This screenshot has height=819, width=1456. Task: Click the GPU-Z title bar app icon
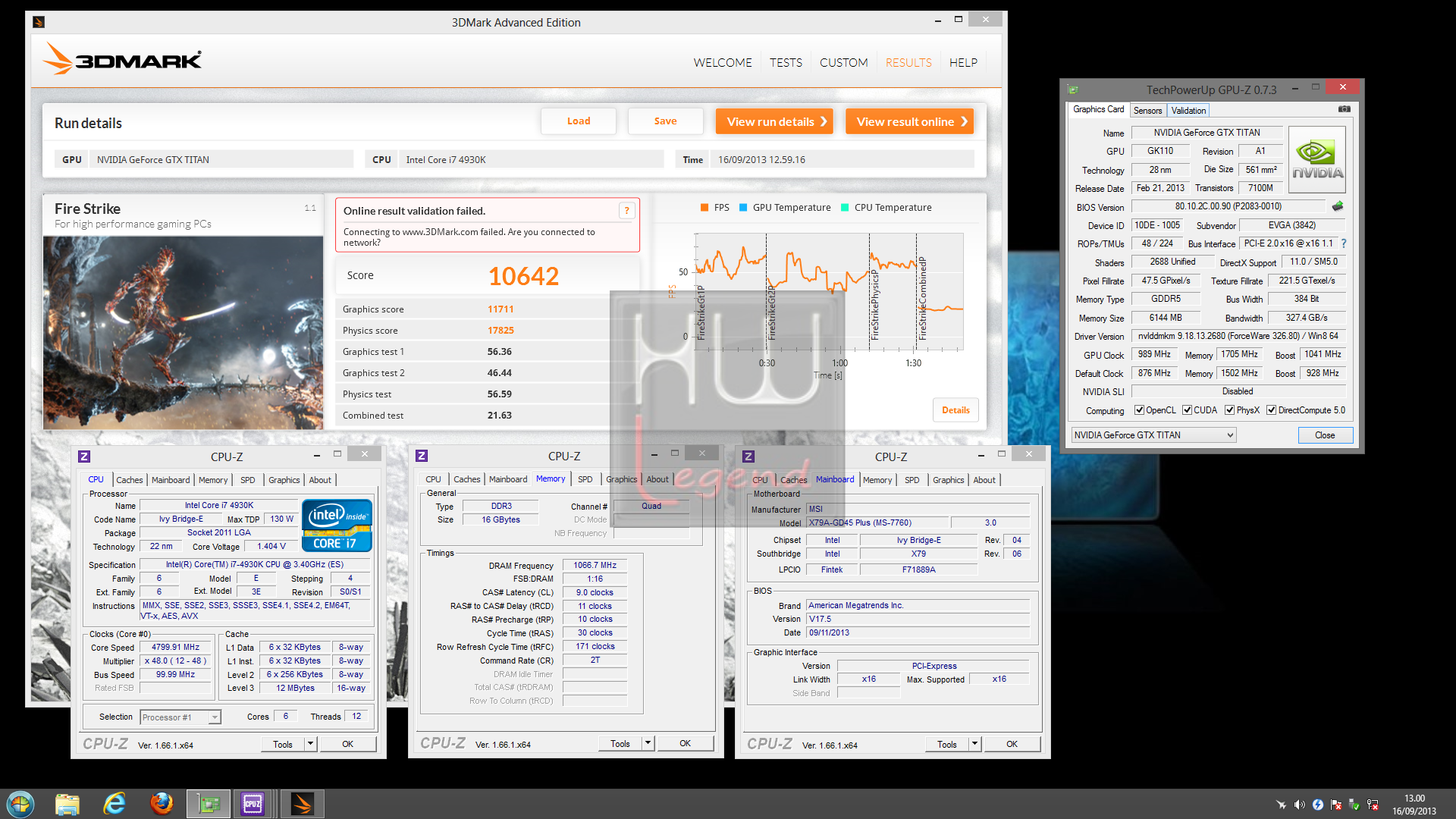click(1073, 89)
